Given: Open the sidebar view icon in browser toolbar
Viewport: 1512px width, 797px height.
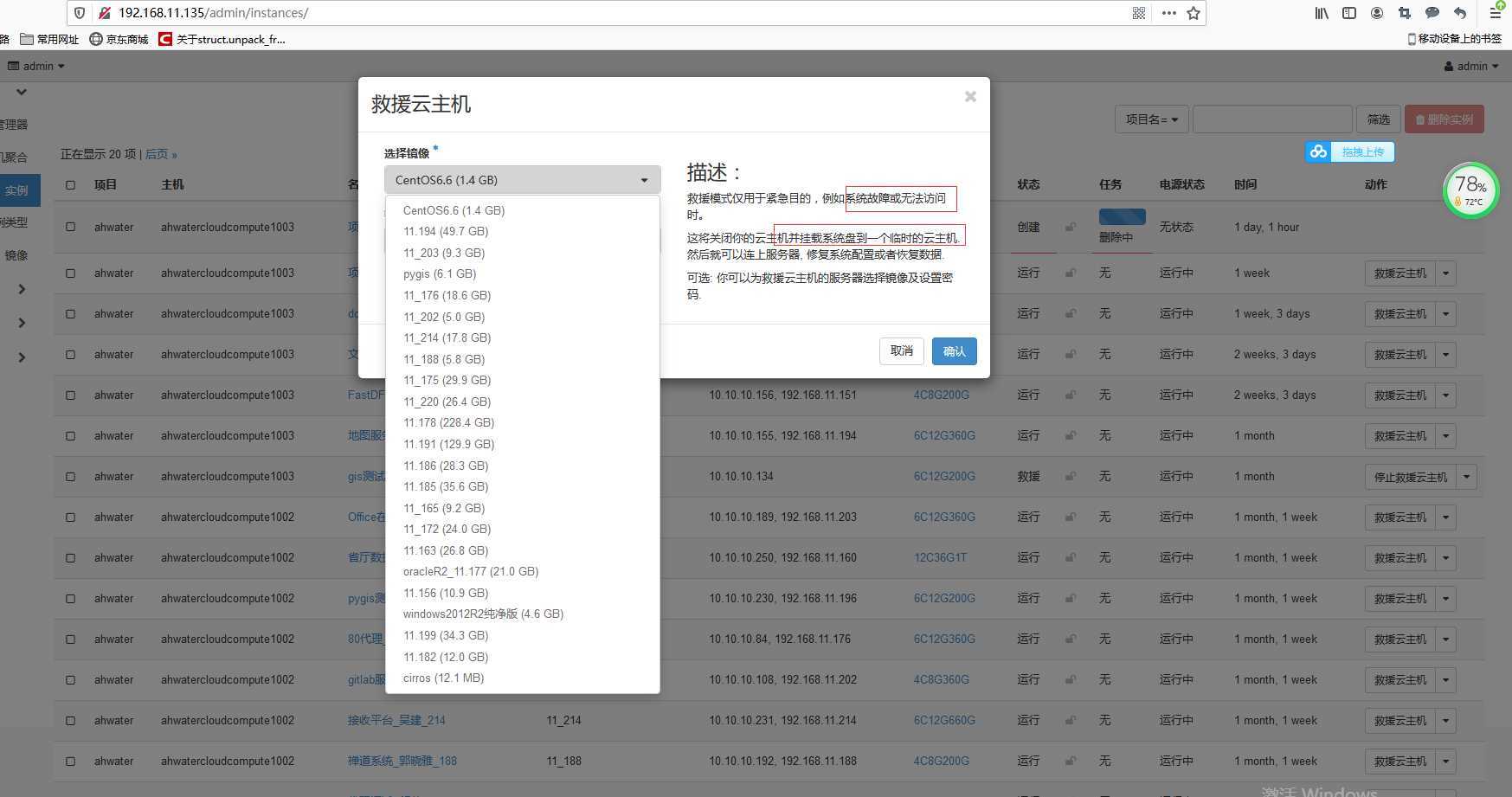Looking at the screenshot, I should (1349, 13).
